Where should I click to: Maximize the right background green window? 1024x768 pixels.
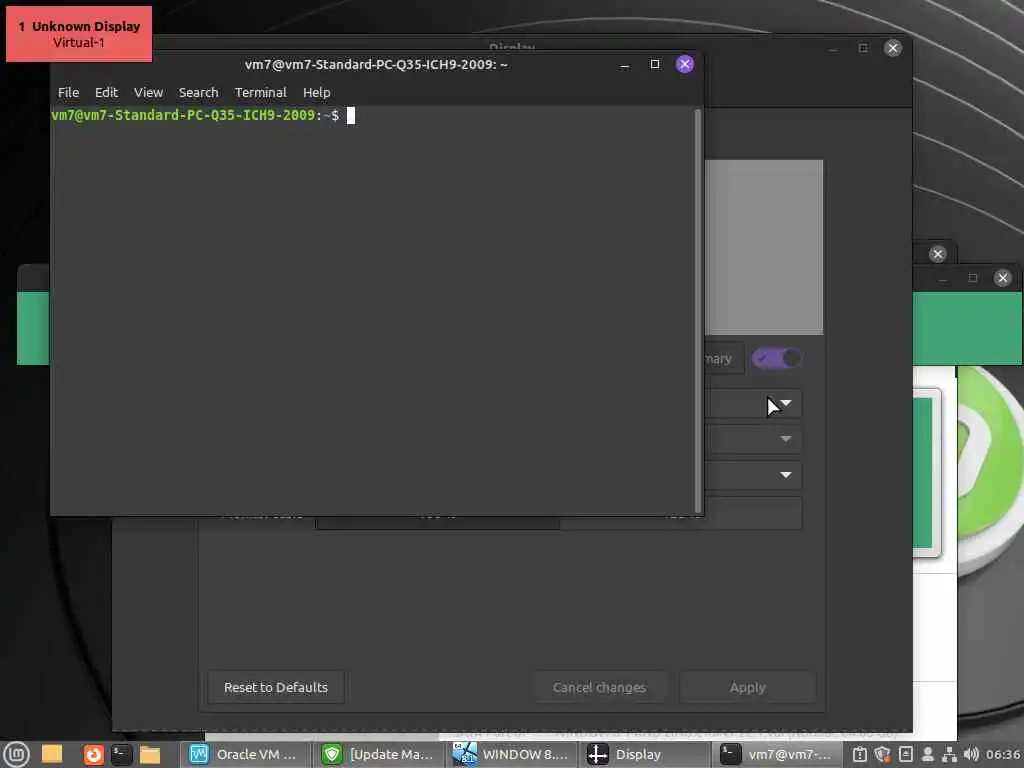pos(972,278)
